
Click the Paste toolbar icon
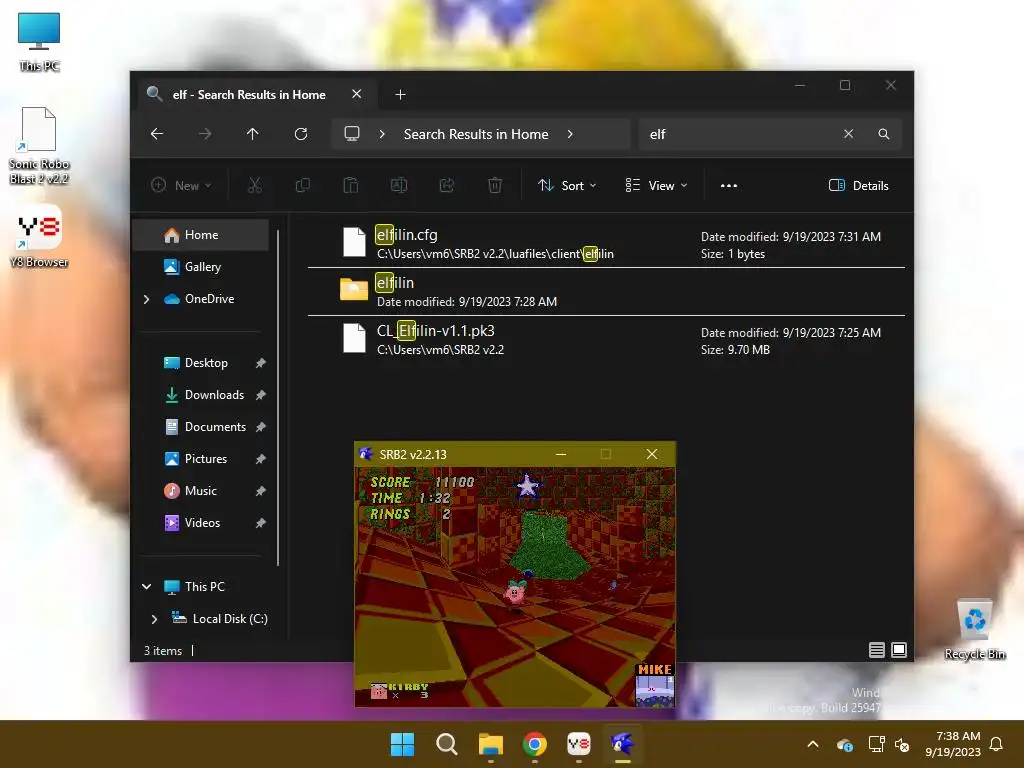(x=351, y=185)
